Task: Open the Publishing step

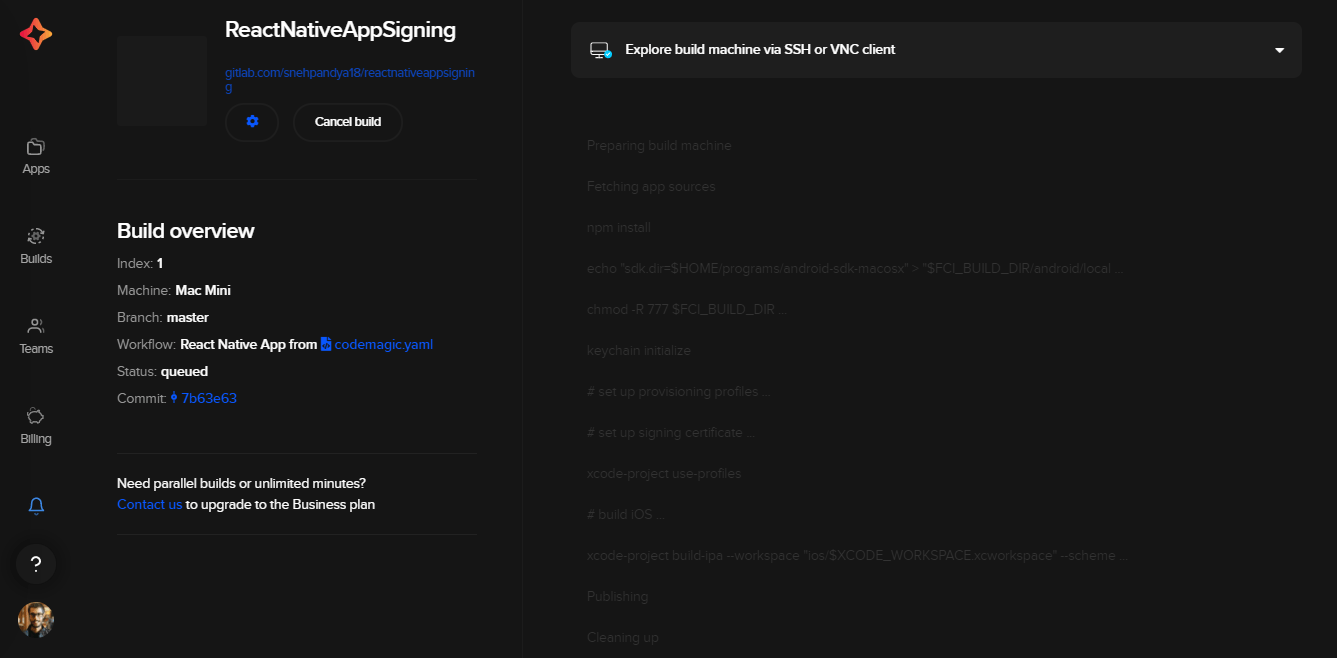Action: (x=617, y=596)
